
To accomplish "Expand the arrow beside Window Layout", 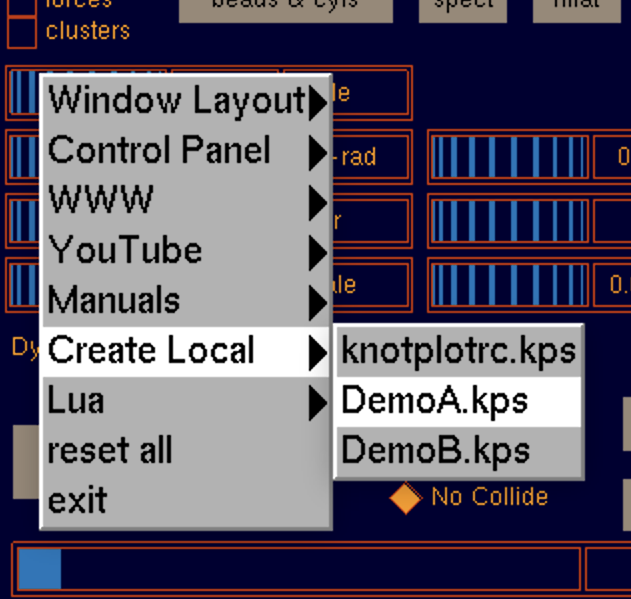I will coord(318,103).
